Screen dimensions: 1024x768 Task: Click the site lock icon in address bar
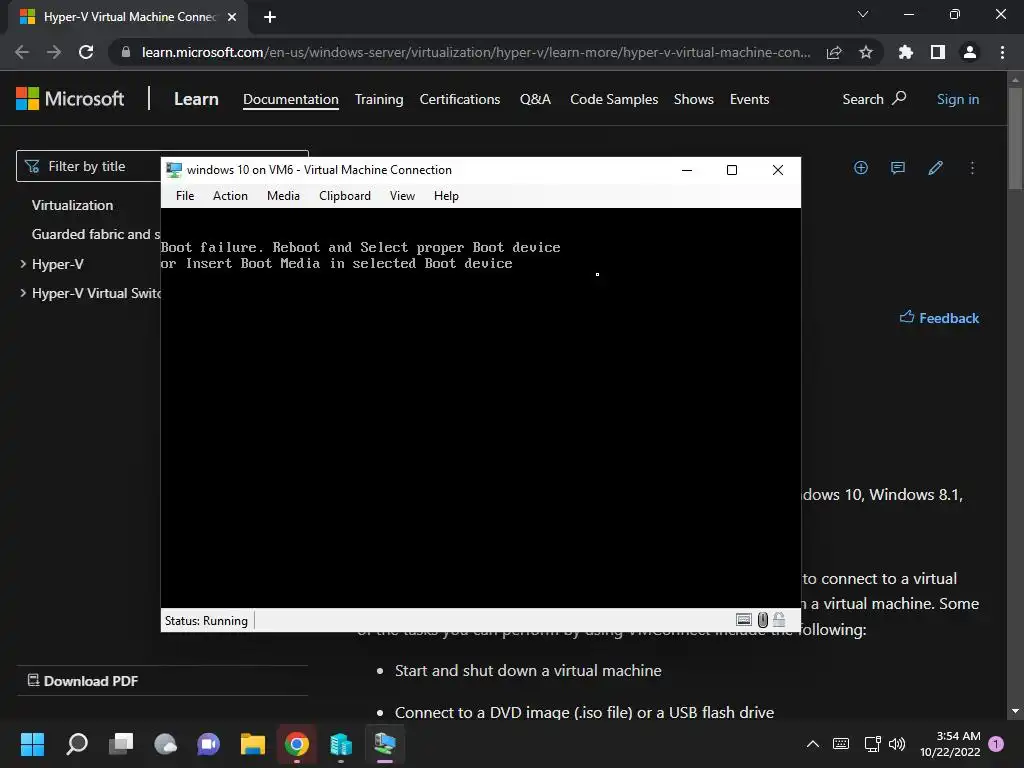tap(126, 52)
